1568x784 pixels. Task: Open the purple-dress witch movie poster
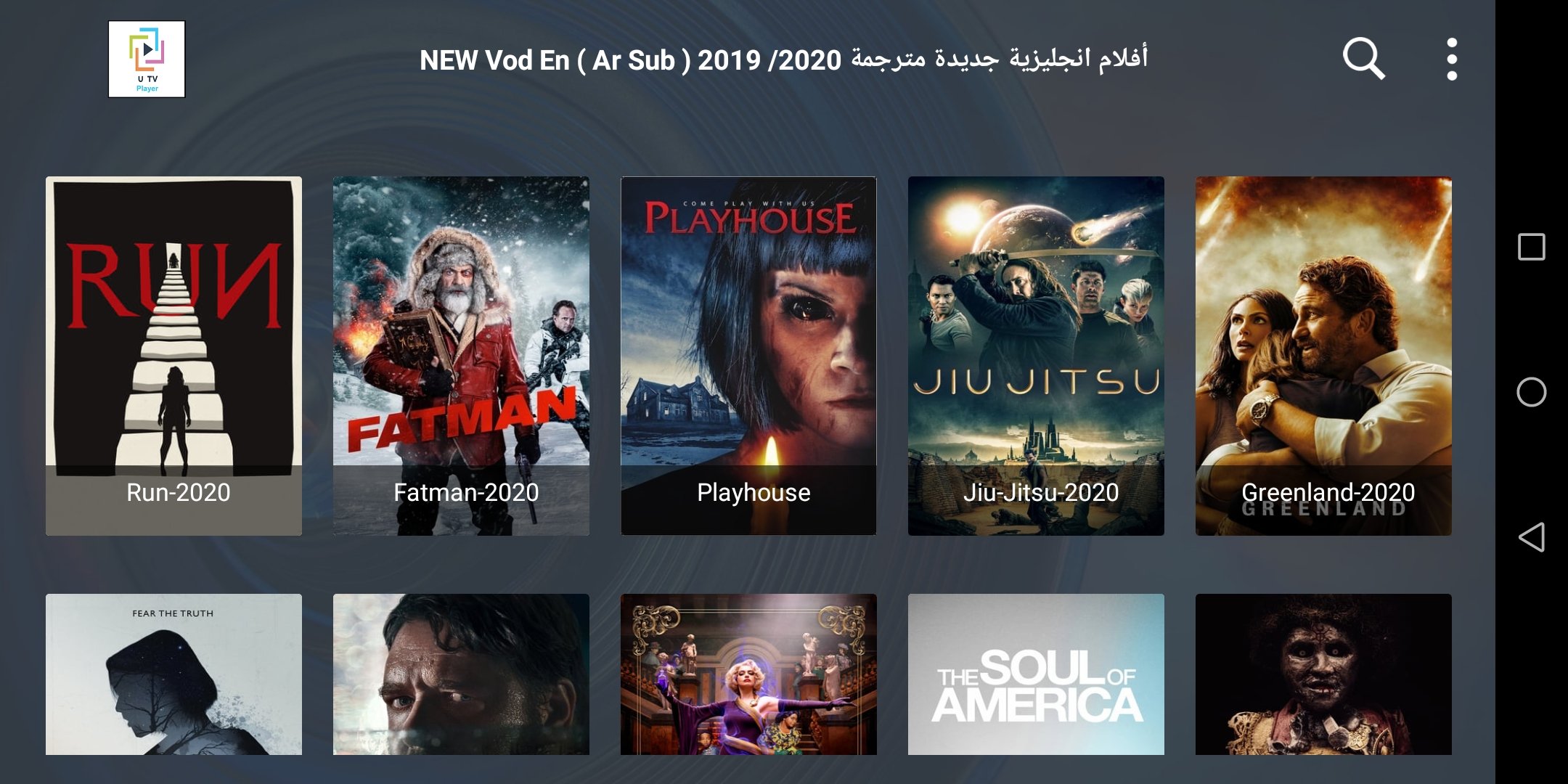pos(748,674)
